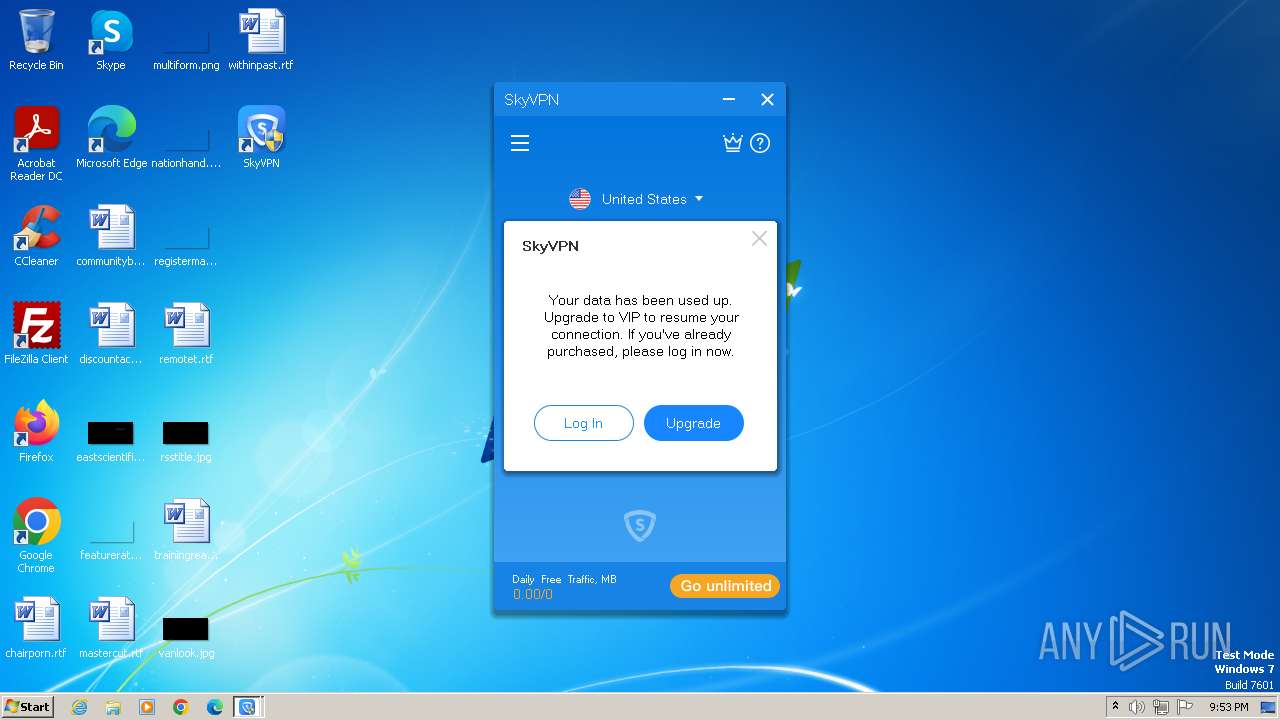1280x720 pixels.
Task: Open the SkyVPN desktop shortcut
Action: point(261,138)
